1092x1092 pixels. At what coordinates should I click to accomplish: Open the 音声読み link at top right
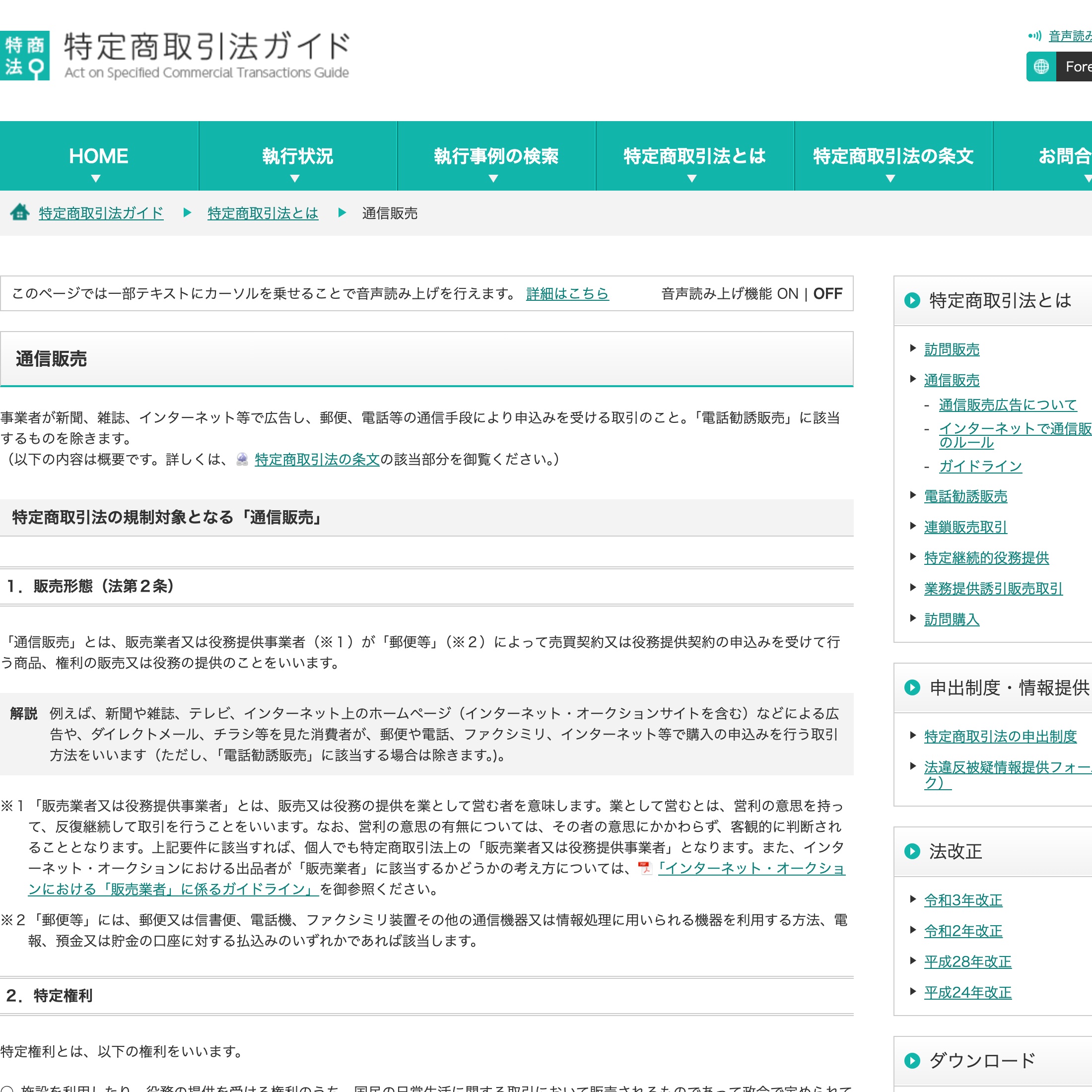[x=1070, y=36]
